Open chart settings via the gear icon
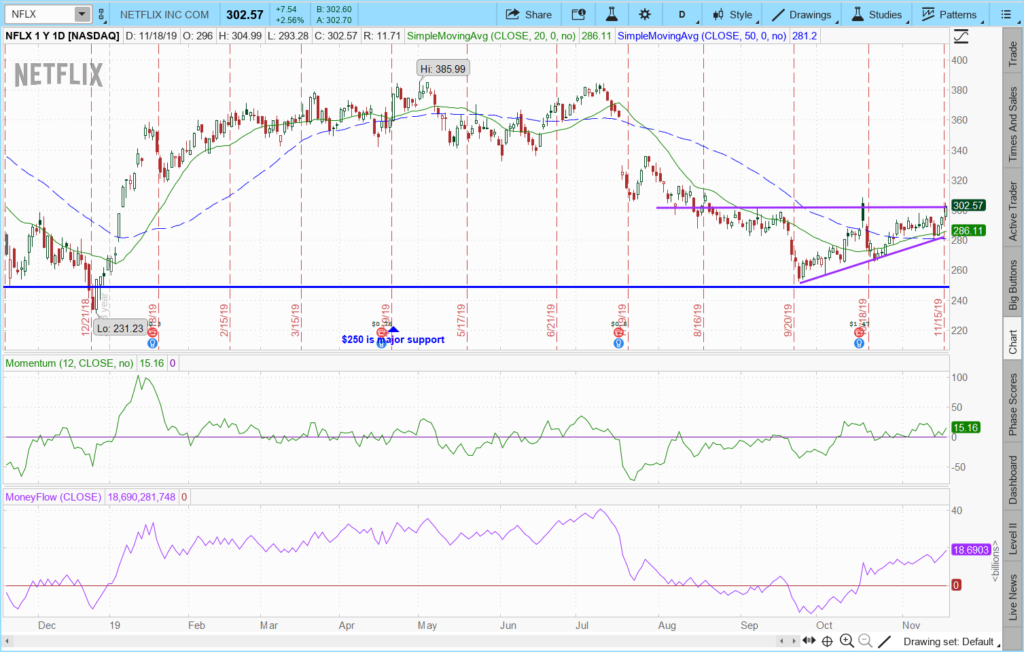The image size is (1024, 652). pyautogui.click(x=644, y=14)
